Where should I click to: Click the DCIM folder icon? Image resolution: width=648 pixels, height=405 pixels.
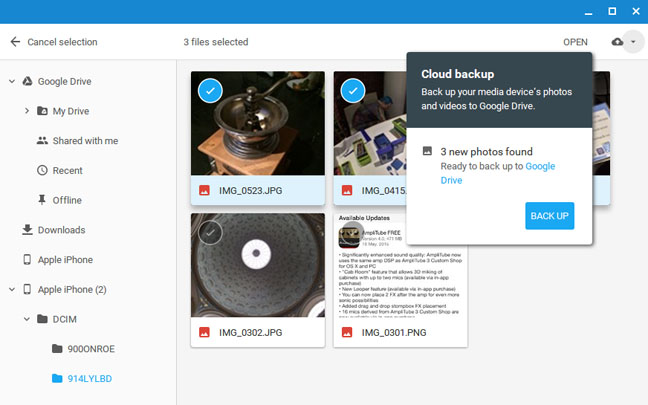pos(42,319)
